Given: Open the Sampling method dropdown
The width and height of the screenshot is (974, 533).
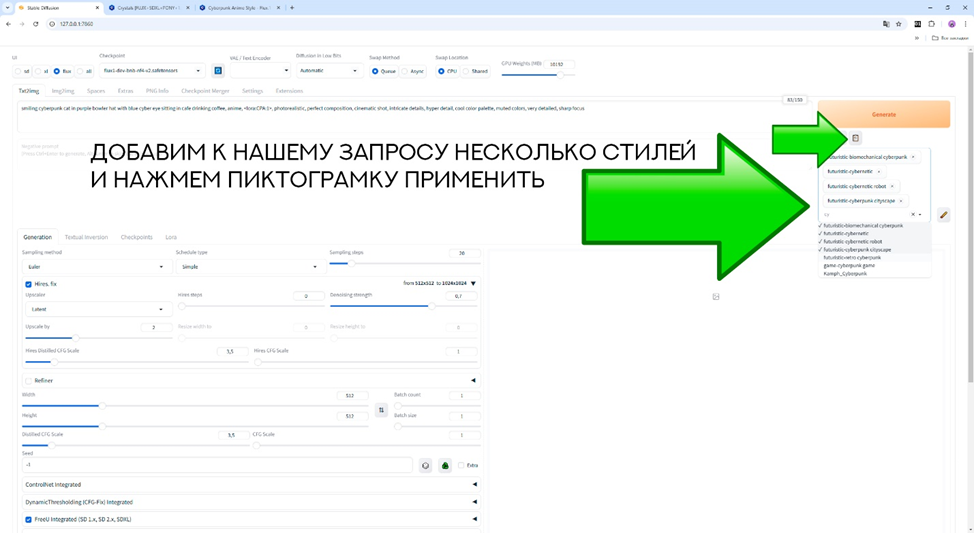Looking at the screenshot, I should pos(96,266).
